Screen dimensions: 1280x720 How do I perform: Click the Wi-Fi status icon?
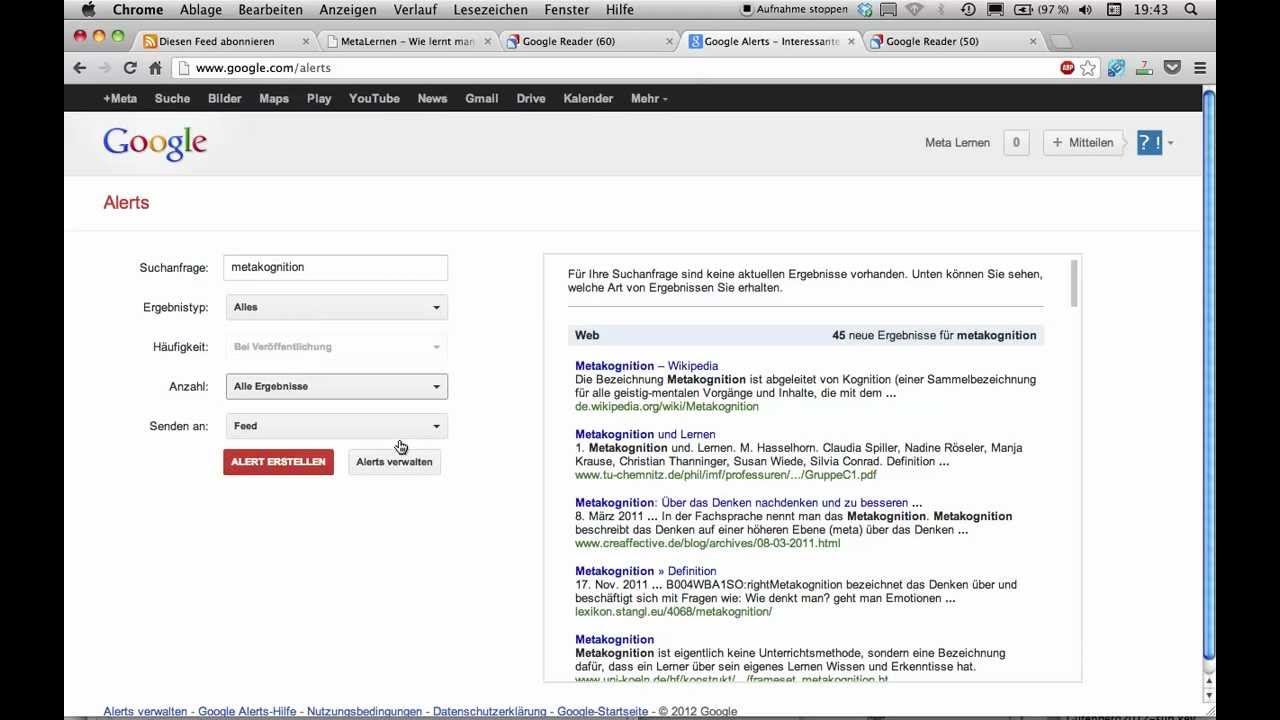tap(915, 9)
